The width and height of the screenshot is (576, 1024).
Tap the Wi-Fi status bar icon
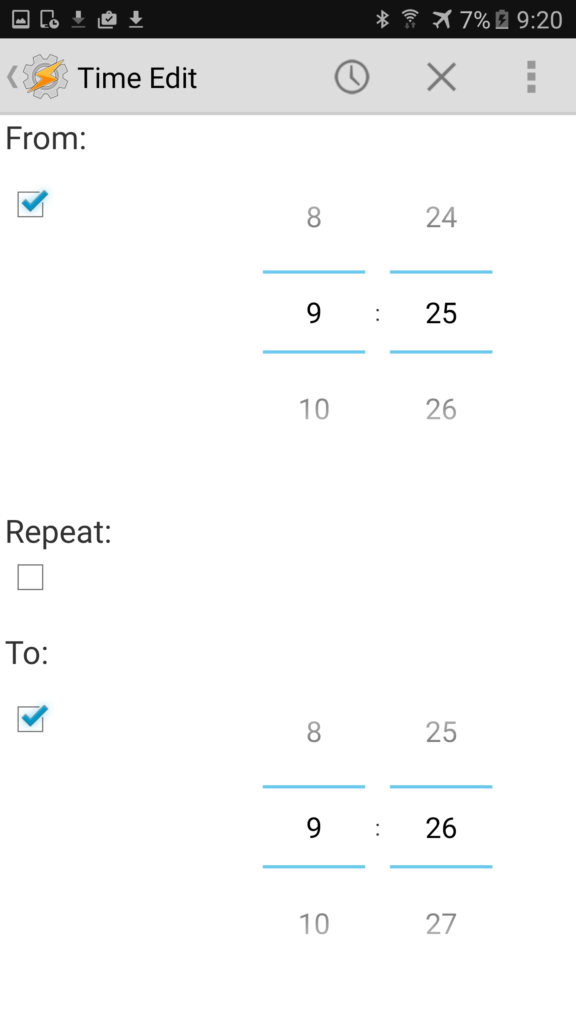[x=410, y=20]
